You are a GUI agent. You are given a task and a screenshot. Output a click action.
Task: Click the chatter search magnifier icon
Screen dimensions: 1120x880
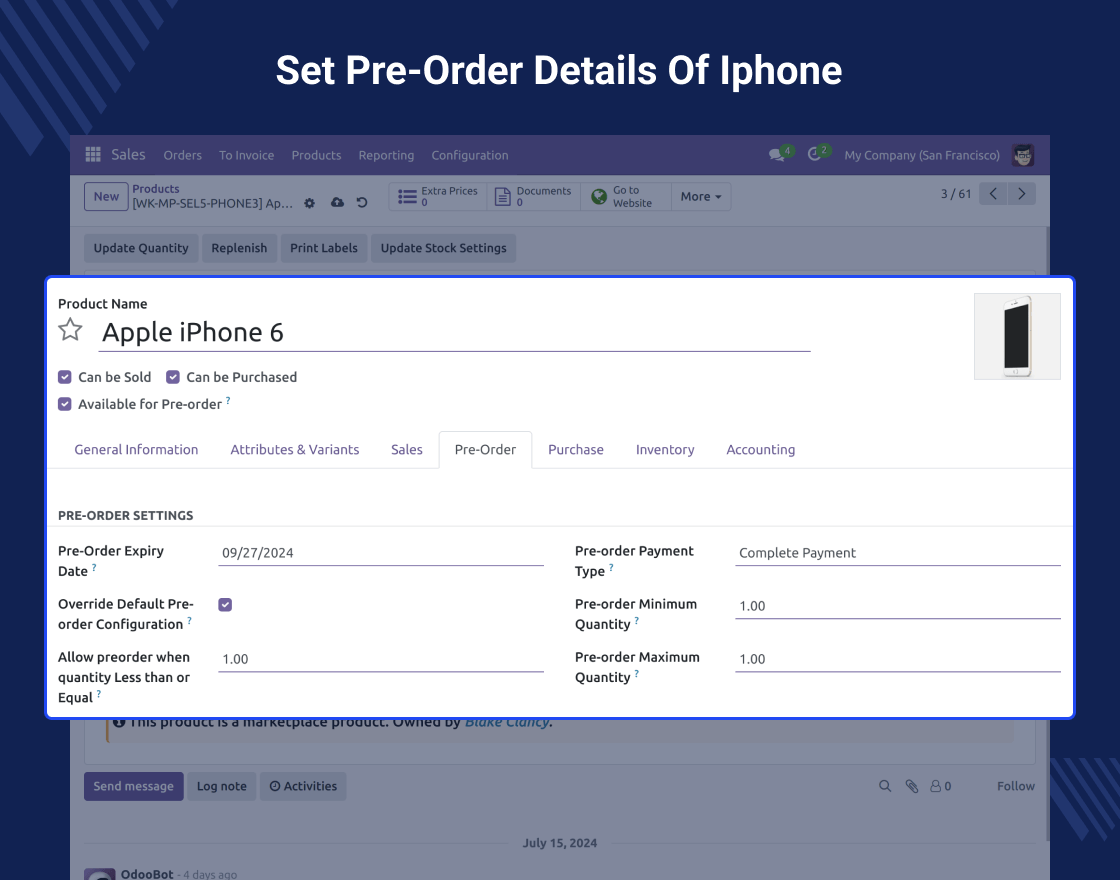pos(885,786)
